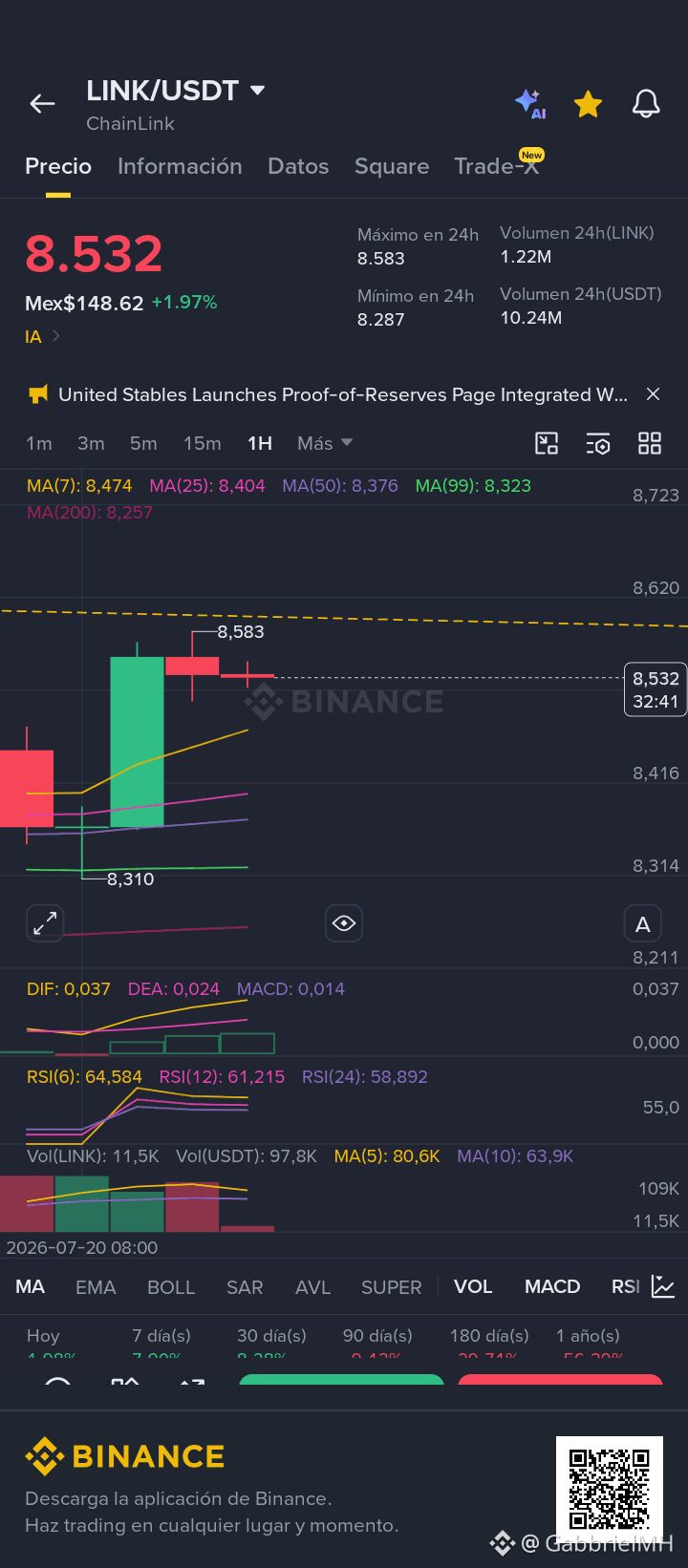Switch to the Datos tab
The image size is (688, 1568).
pyautogui.click(x=298, y=166)
